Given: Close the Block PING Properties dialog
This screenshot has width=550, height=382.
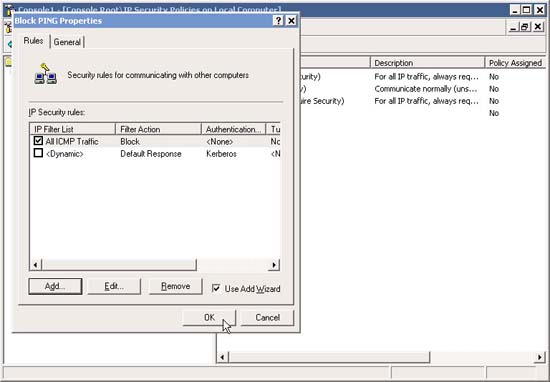Looking at the screenshot, I should [x=291, y=21].
